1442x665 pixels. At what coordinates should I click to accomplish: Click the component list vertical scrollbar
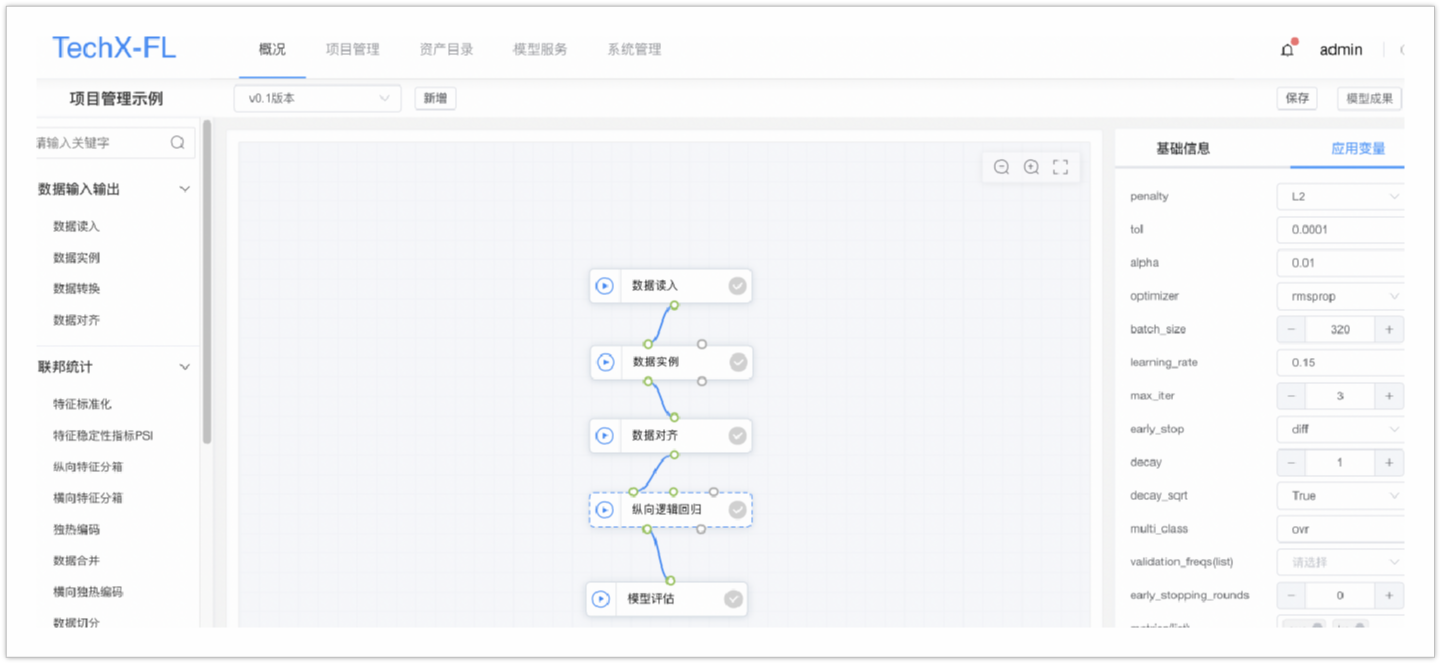point(207,282)
